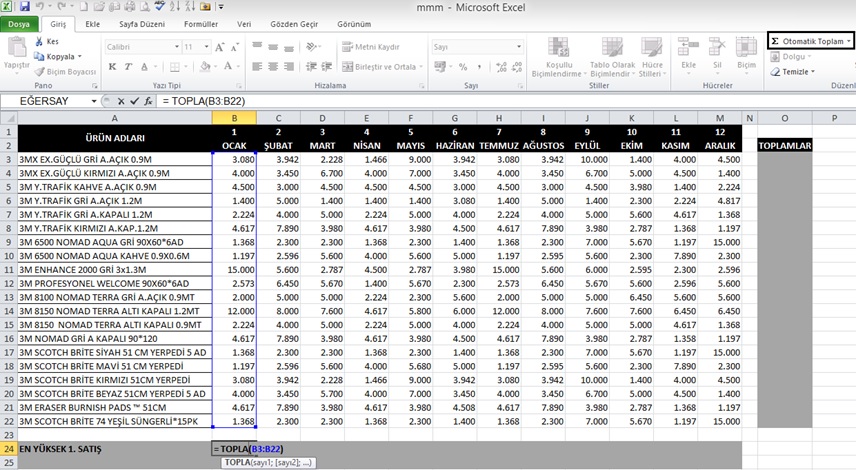The image size is (856, 470).
Task: Toggle underline A formatting
Action: tap(144, 67)
